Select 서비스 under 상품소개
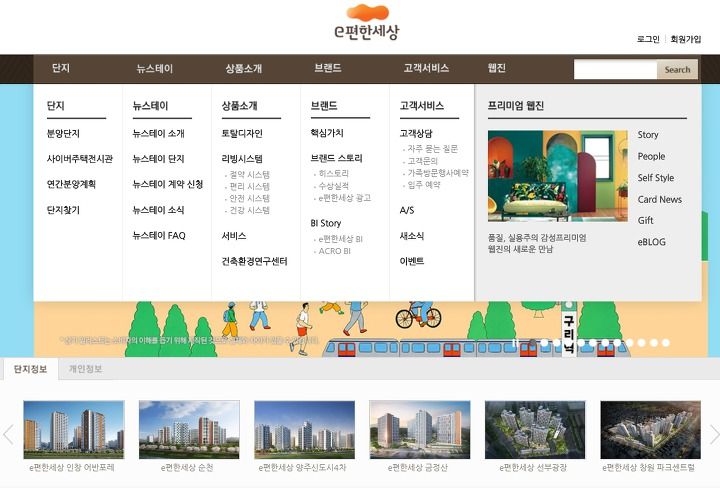This screenshot has width=720, height=488. (234, 236)
